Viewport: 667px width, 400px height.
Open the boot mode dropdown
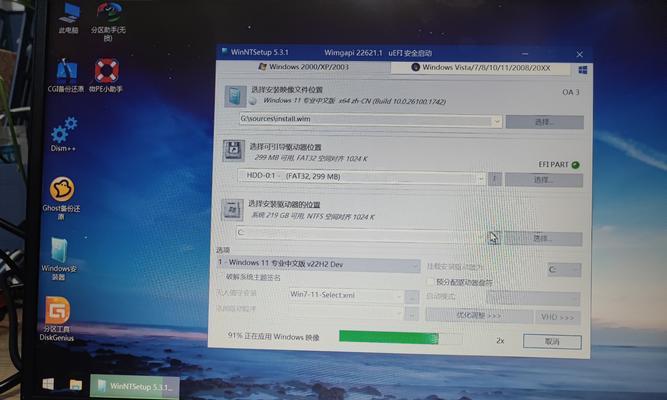pyautogui.click(x=533, y=299)
